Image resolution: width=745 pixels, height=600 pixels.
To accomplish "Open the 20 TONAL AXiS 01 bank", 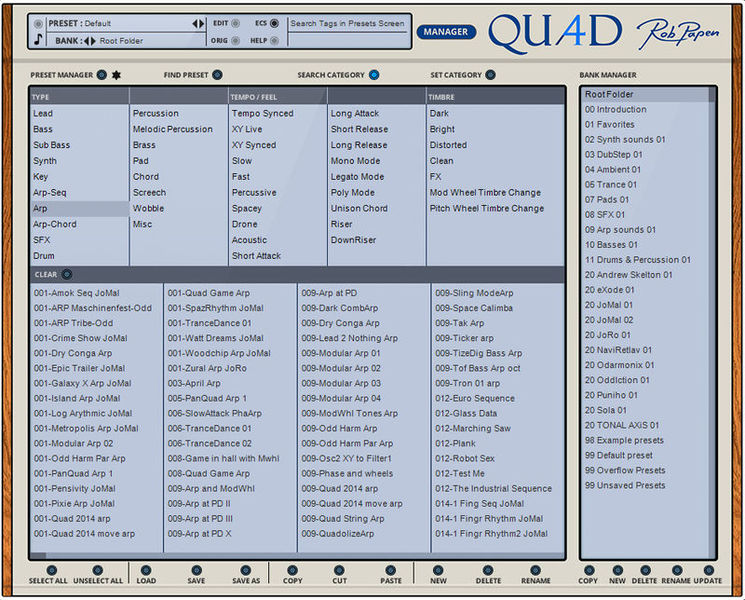I will point(621,425).
